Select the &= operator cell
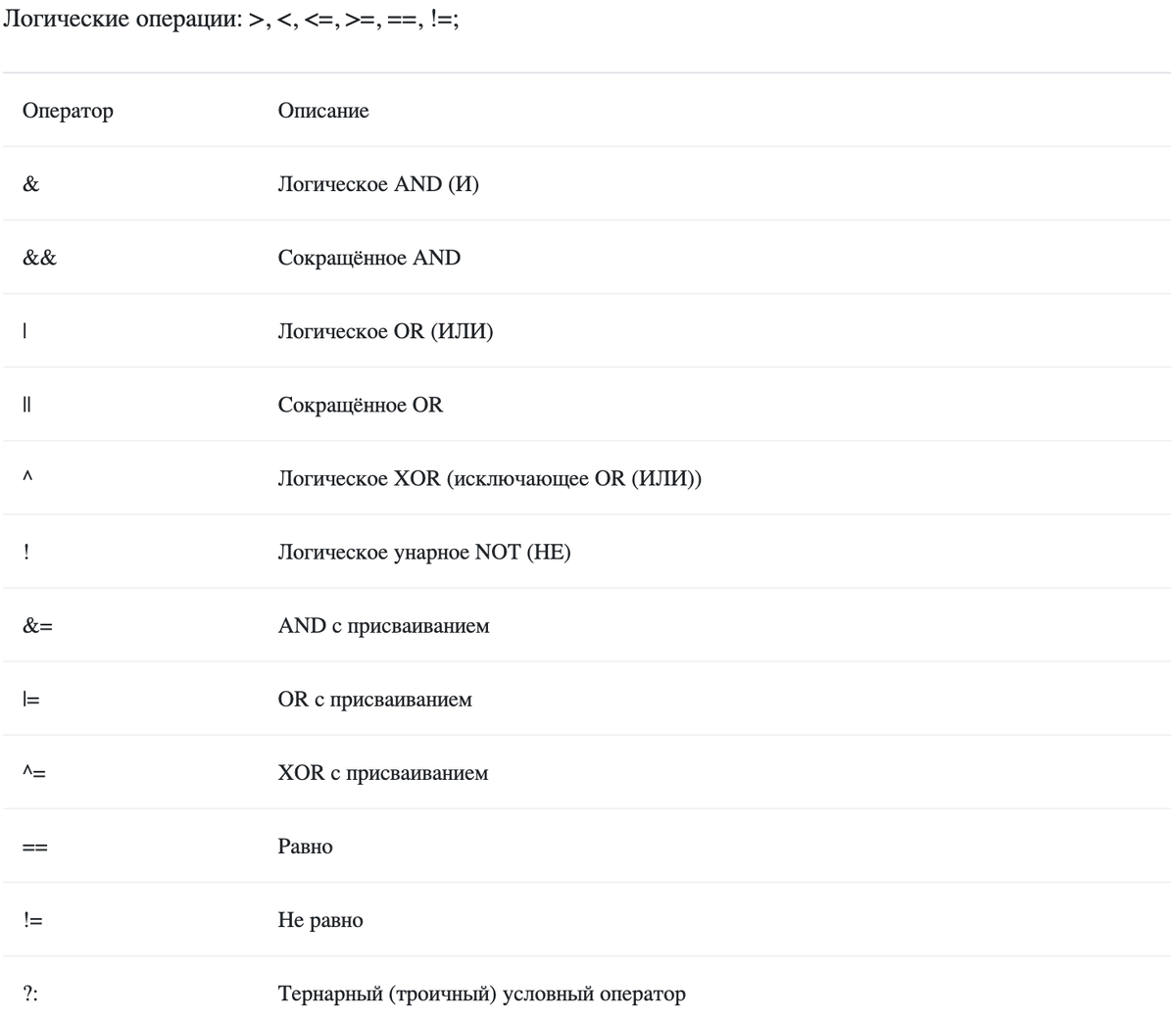The height and width of the screenshot is (1019, 1176). 38,625
